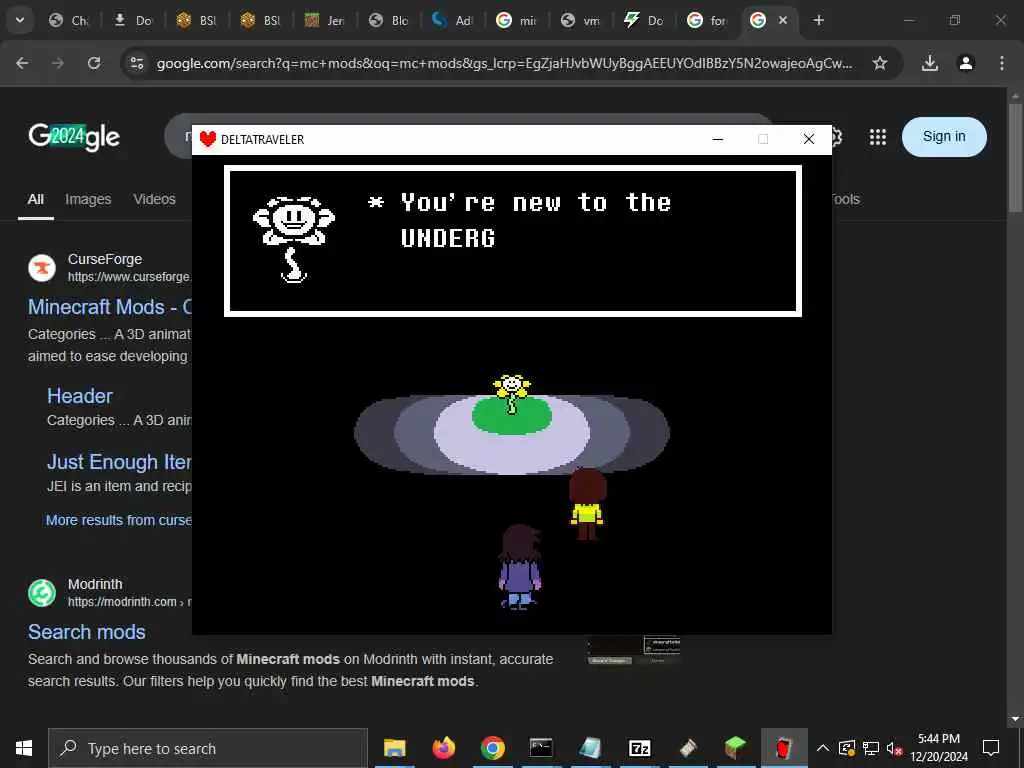
Task: Open Chrome profile icon
Action: pos(966,63)
